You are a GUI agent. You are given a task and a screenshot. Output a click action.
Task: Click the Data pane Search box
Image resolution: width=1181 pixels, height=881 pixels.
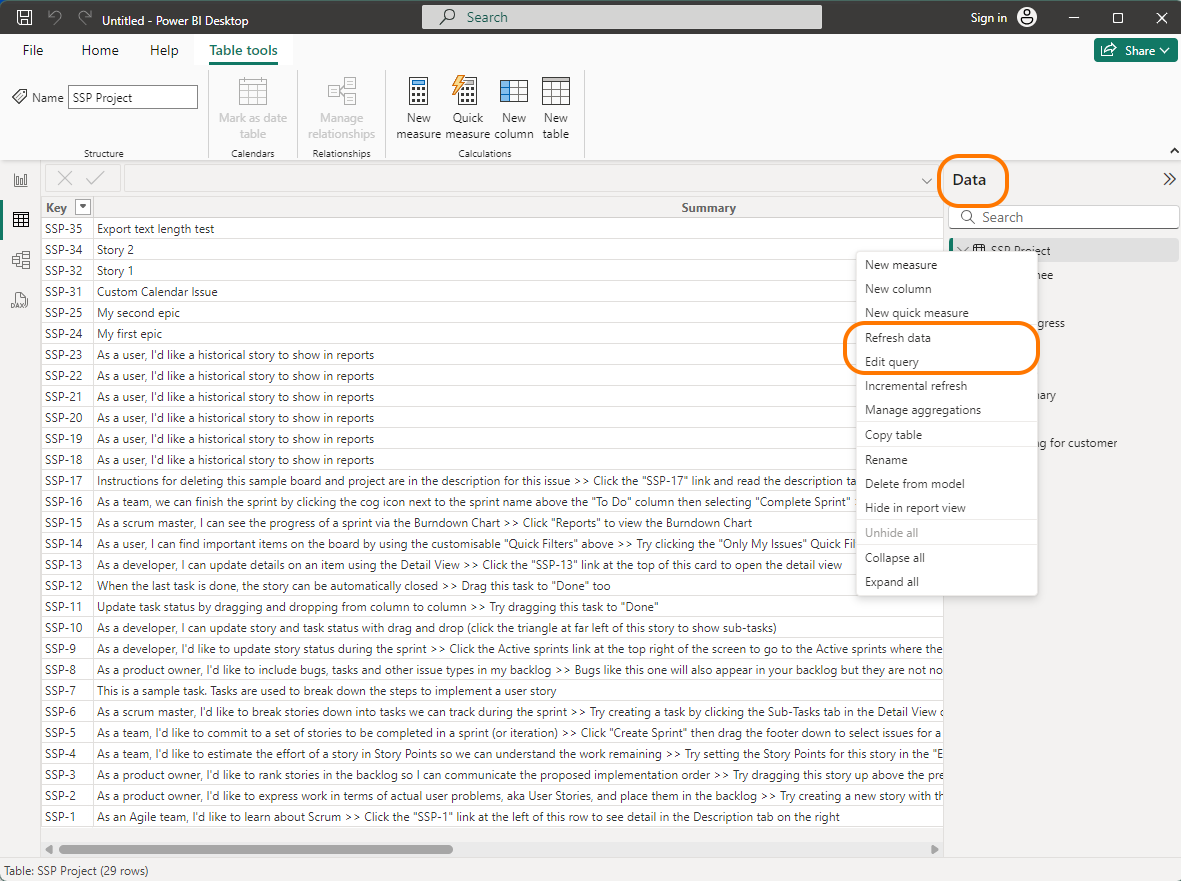pyautogui.click(x=1063, y=217)
